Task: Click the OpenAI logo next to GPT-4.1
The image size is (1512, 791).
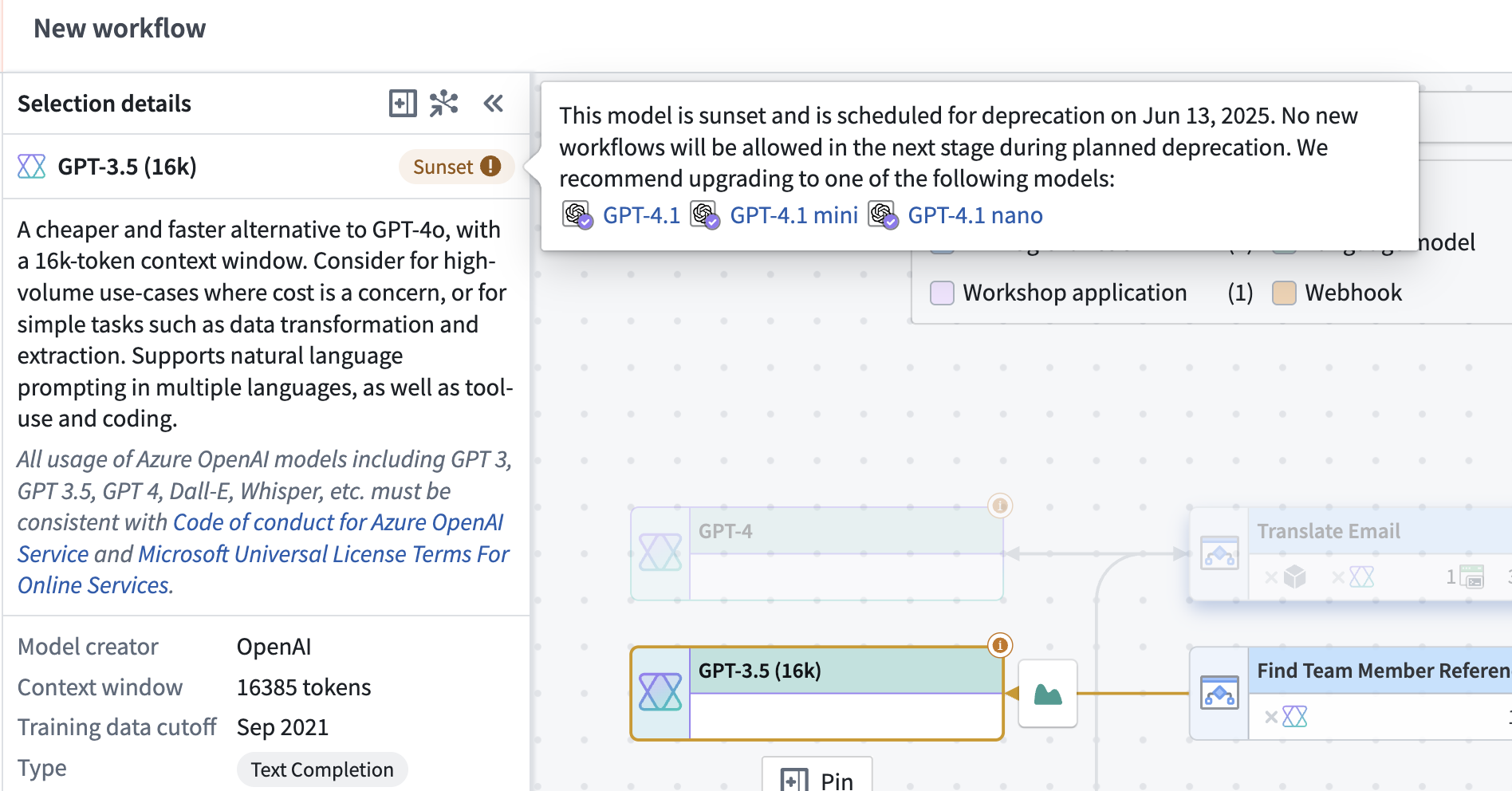Action: click(576, 214)
